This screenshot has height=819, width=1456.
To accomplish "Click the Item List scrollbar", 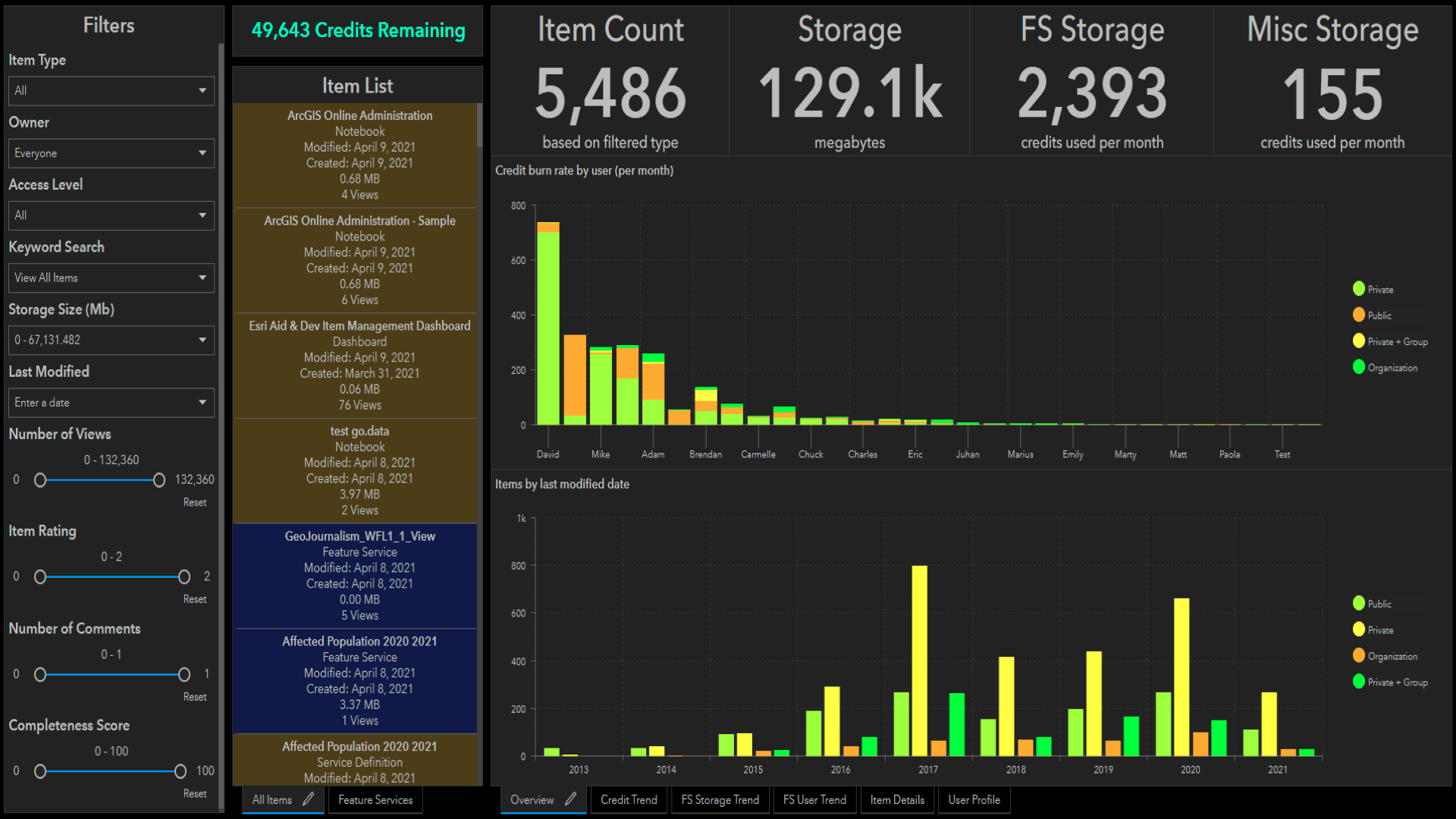I will tap(479, 126).
